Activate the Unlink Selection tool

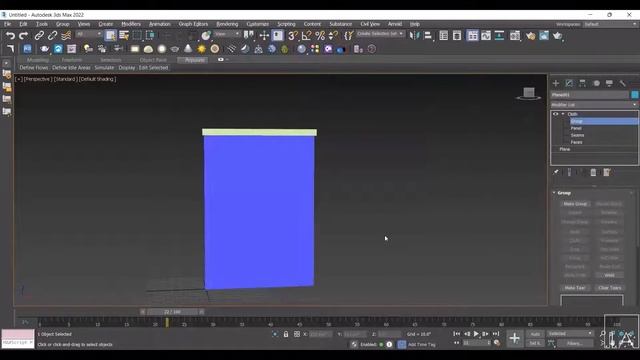[52, 36]
